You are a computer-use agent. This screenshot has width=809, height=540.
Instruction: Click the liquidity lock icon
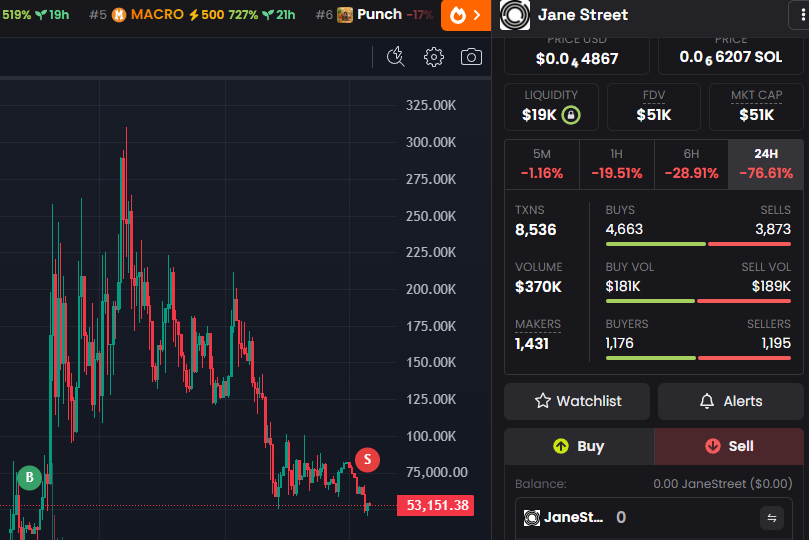(x=571, y=114)
